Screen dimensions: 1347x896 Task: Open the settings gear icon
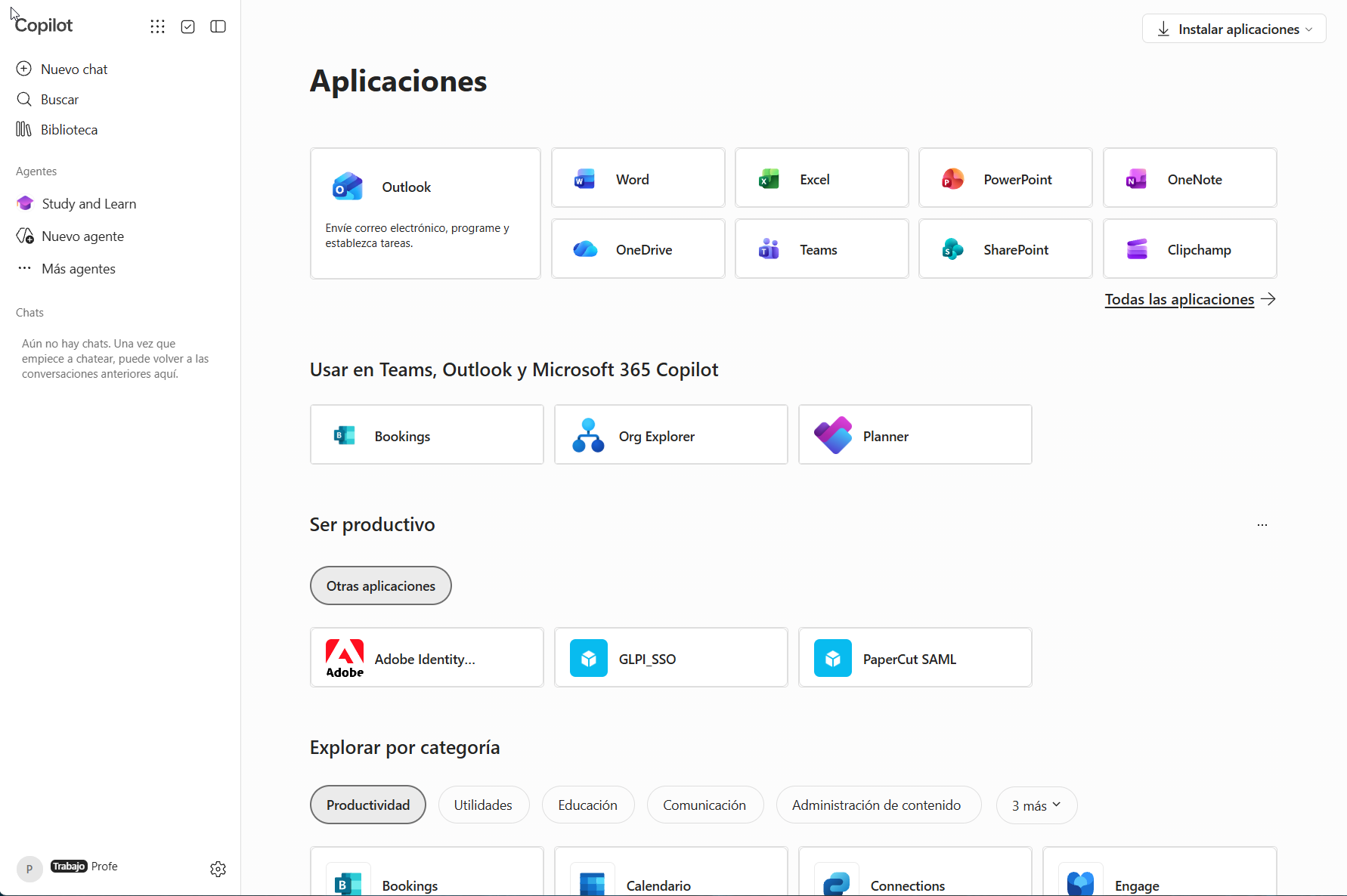click(x=218, y=869)
